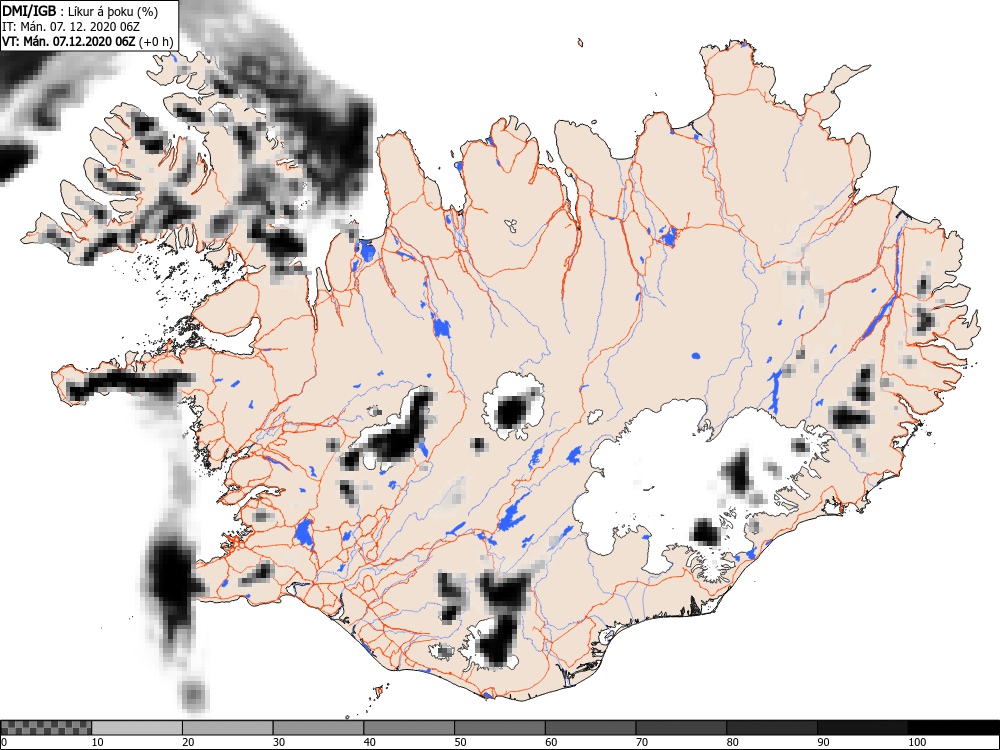
Task: Click the legend label '60'
Action: click(551, 742)
